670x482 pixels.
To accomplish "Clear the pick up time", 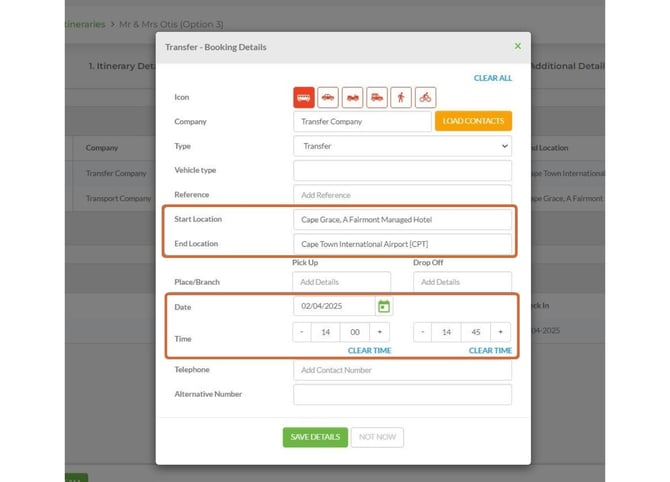I will (x=370, y=350).
